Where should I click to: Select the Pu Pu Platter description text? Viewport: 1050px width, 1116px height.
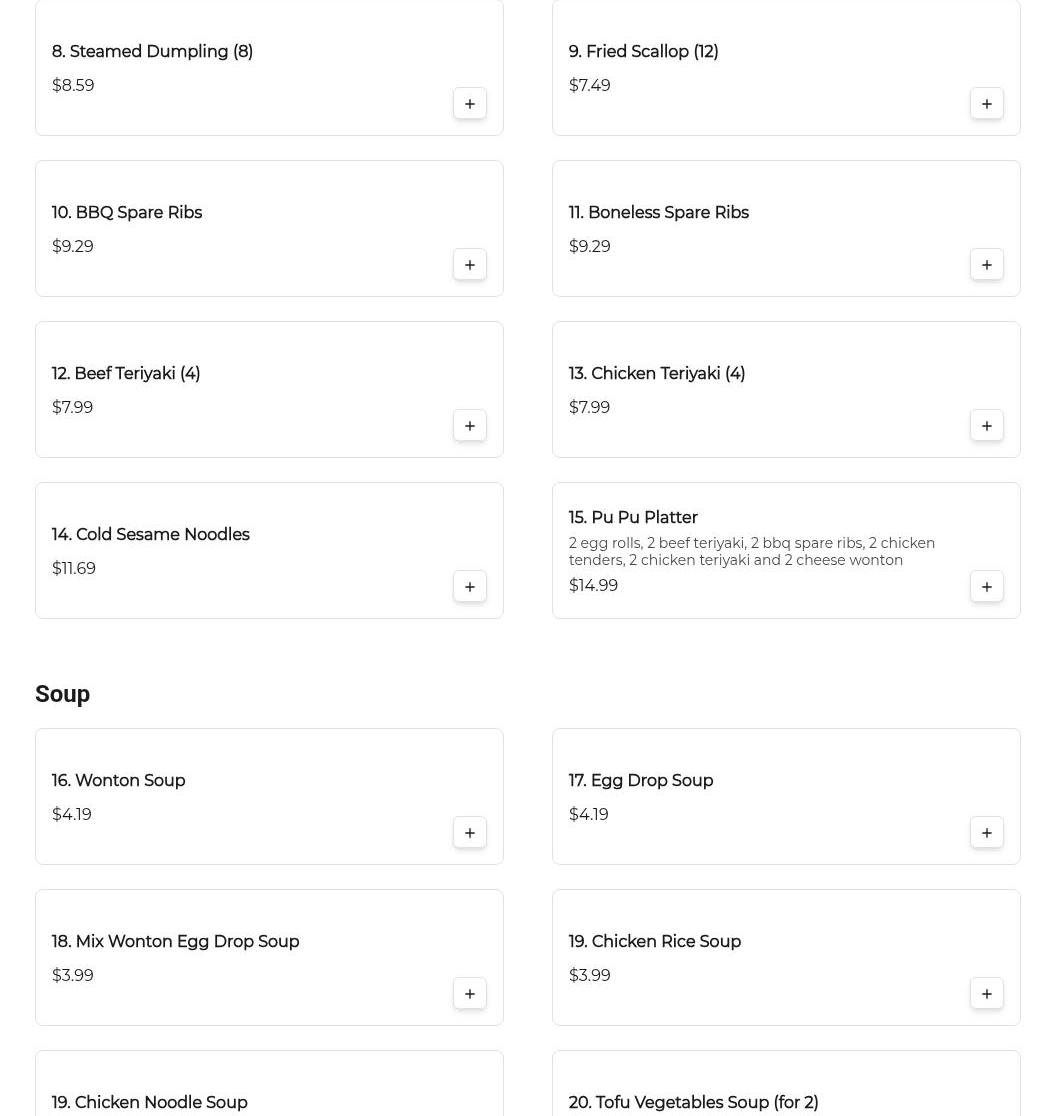pos(752,552)
